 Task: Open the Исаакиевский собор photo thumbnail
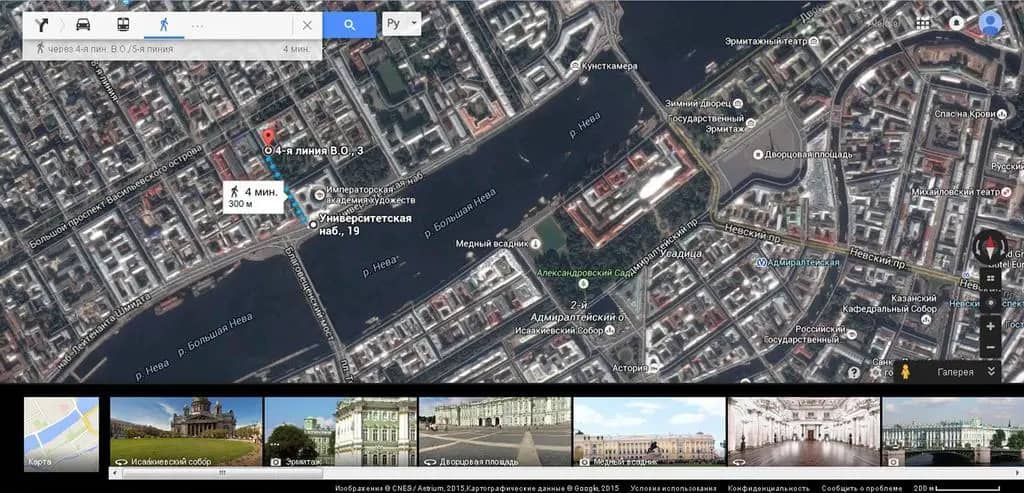coord(186,432)
